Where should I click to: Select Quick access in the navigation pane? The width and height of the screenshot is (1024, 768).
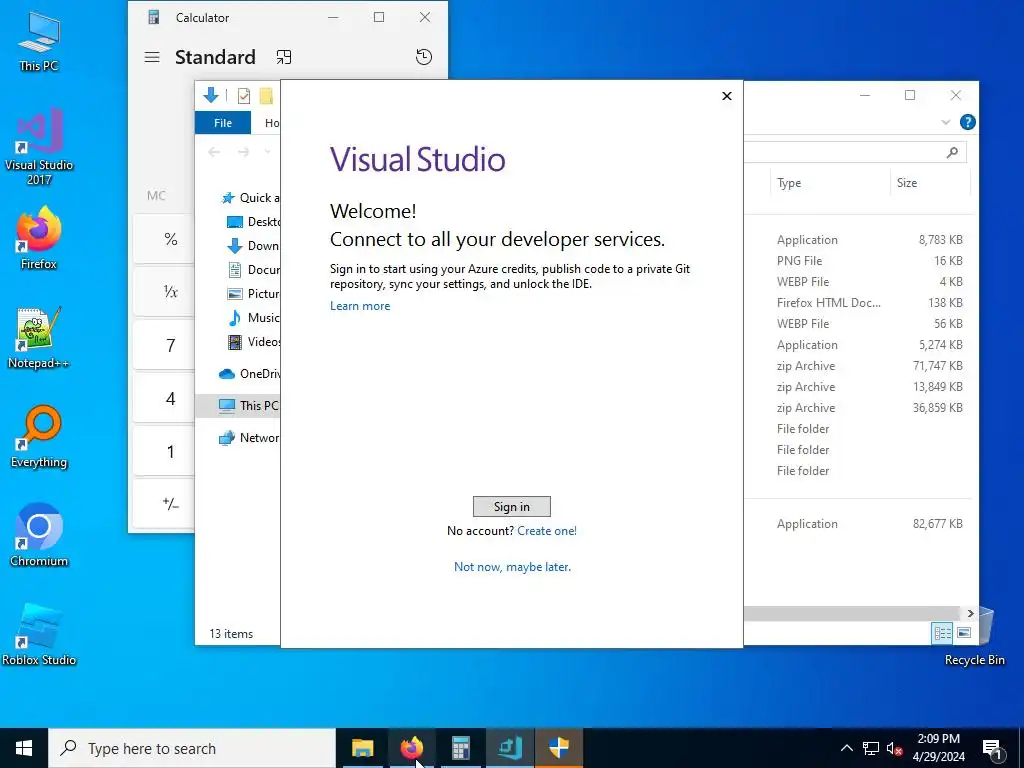(250, 198)
